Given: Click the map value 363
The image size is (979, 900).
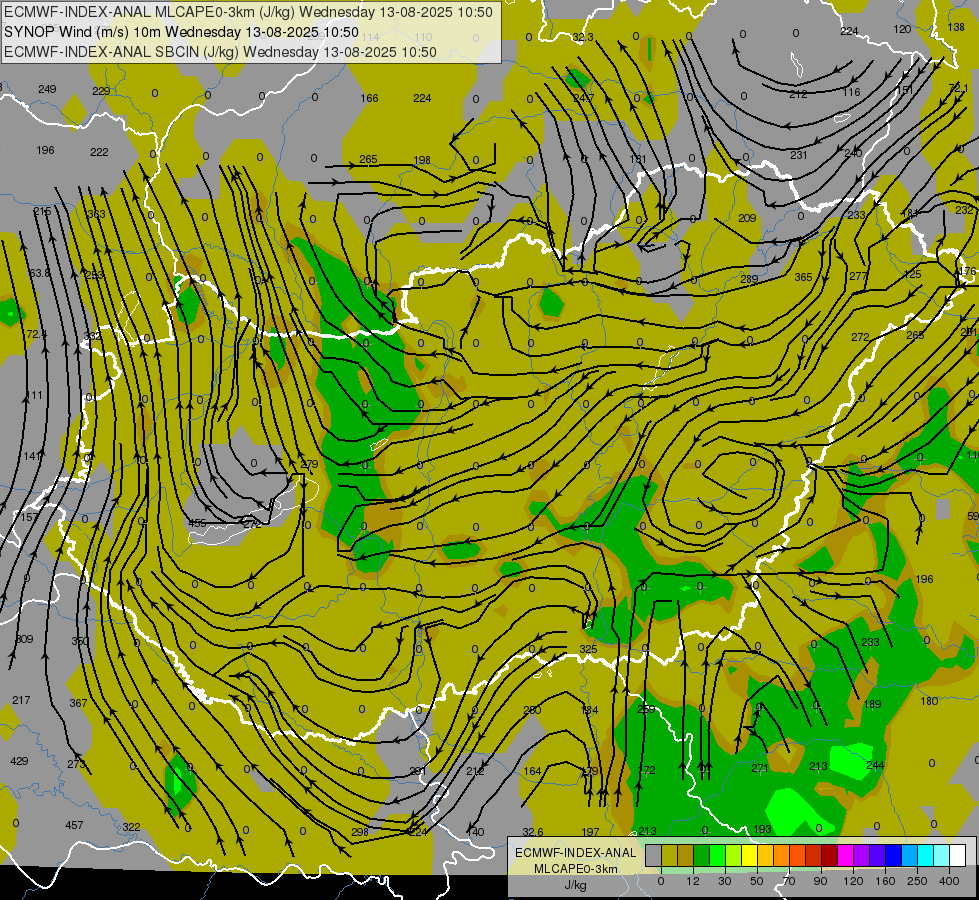Looking at the screenshot, I should click(96, 214).
